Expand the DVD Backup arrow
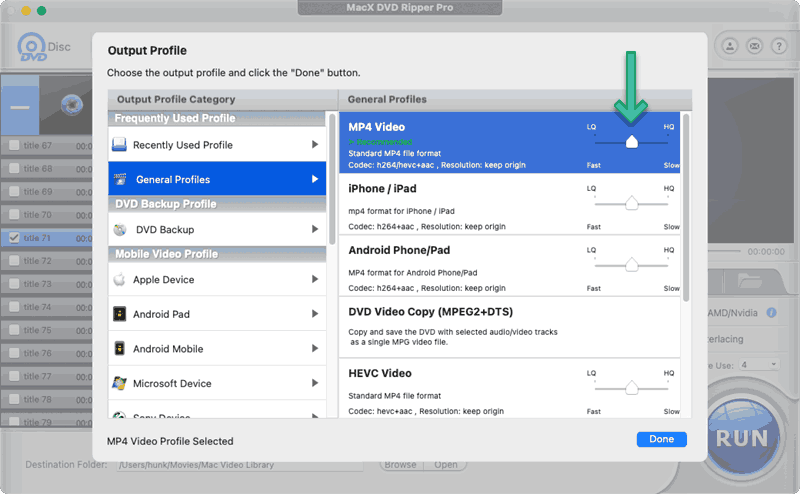This screenshot has width=800, height=494. (x=315, y=229)
